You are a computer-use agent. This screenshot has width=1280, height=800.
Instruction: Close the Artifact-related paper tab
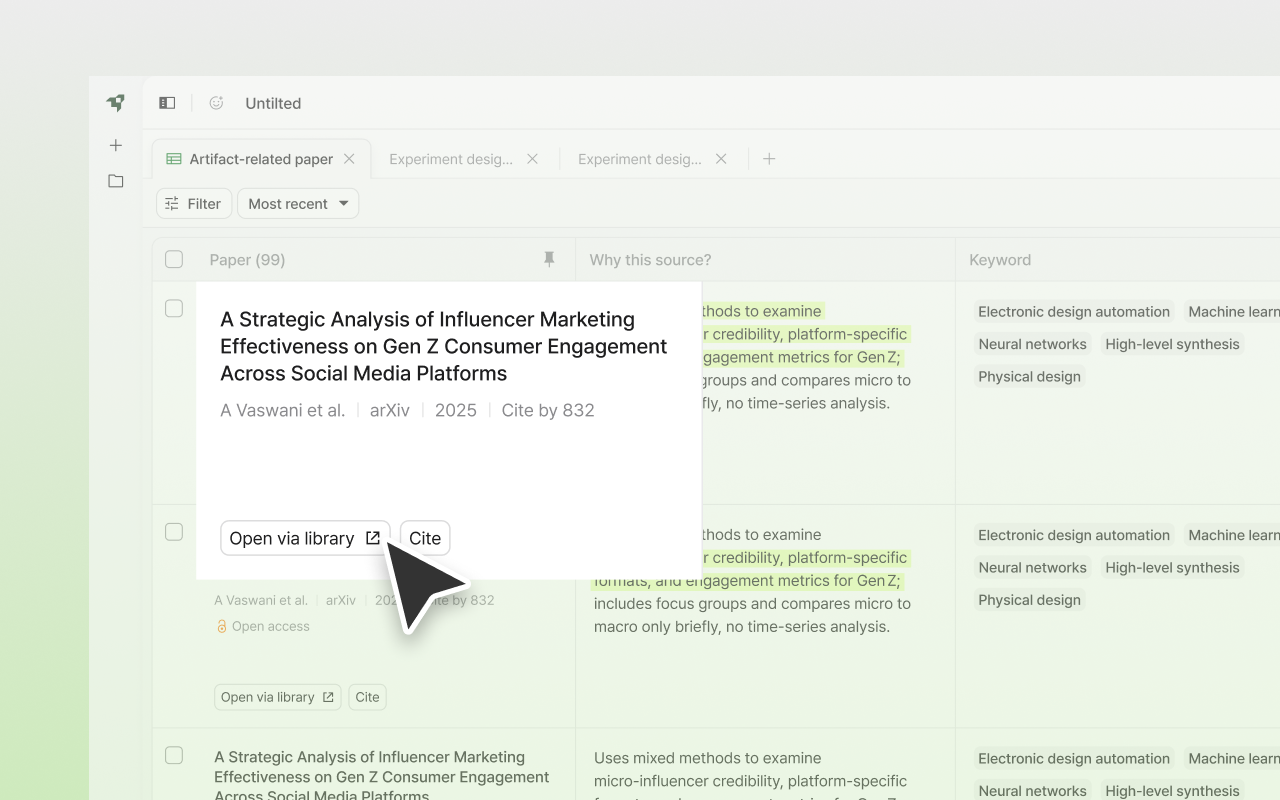pyautogui.click(x=349, y=159)
